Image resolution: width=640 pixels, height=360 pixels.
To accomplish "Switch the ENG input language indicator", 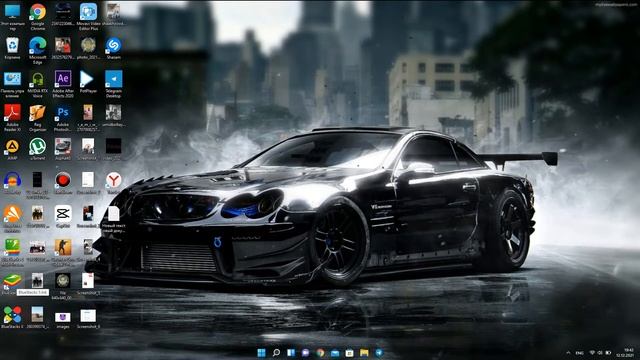I will point(579,353).
